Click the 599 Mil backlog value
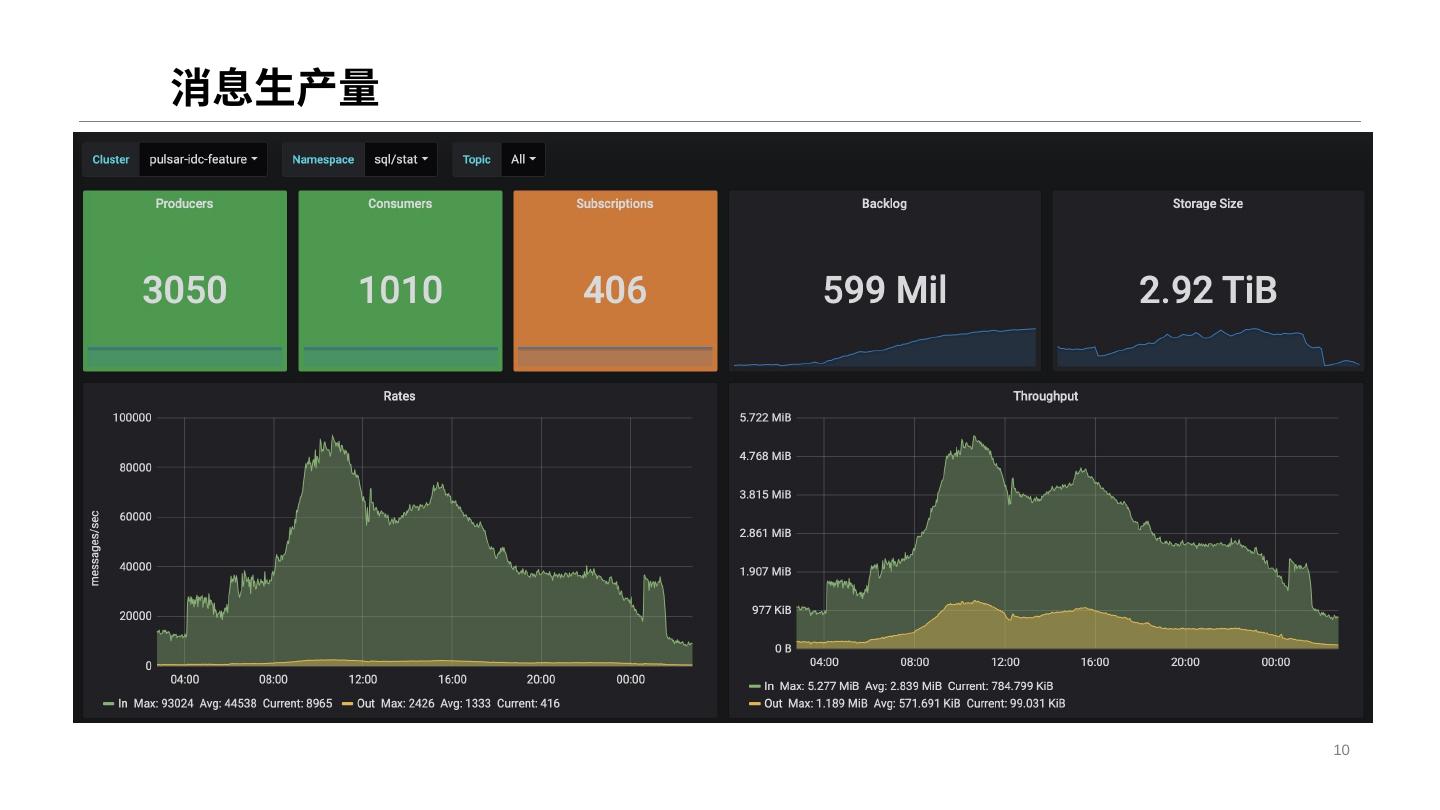Image resolution: width=1440 pixels, height=810 pixels. coord(884,290)
